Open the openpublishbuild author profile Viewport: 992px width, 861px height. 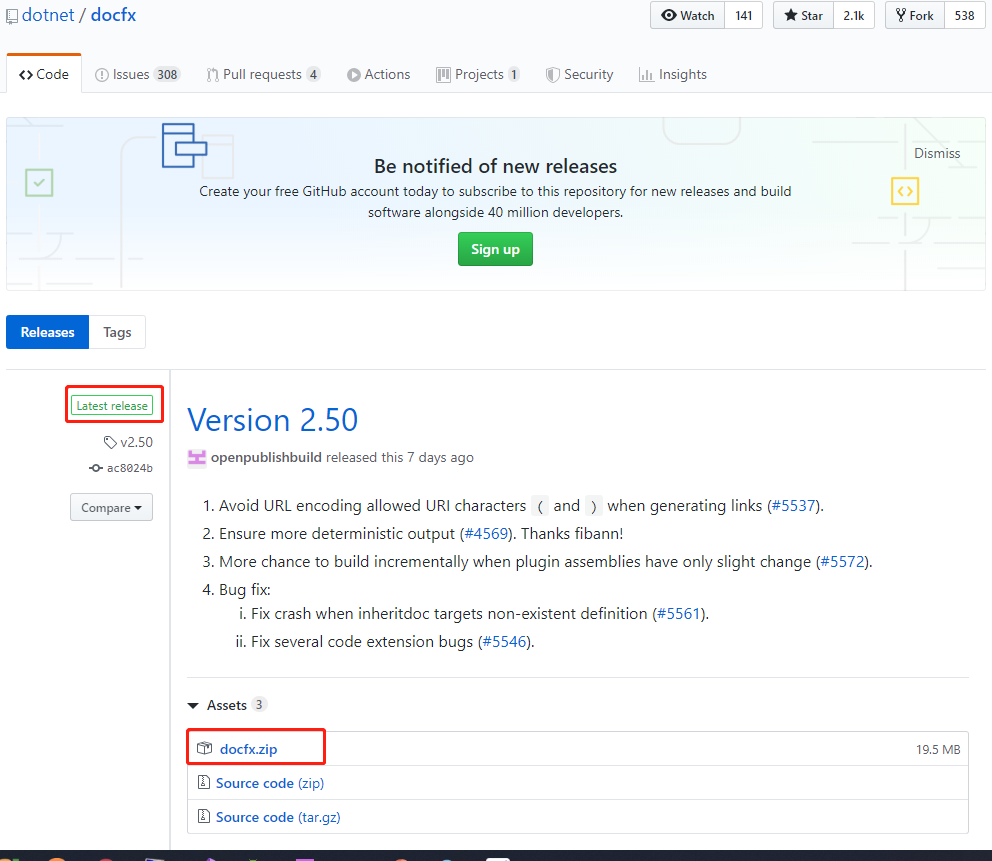click(266, 457)
